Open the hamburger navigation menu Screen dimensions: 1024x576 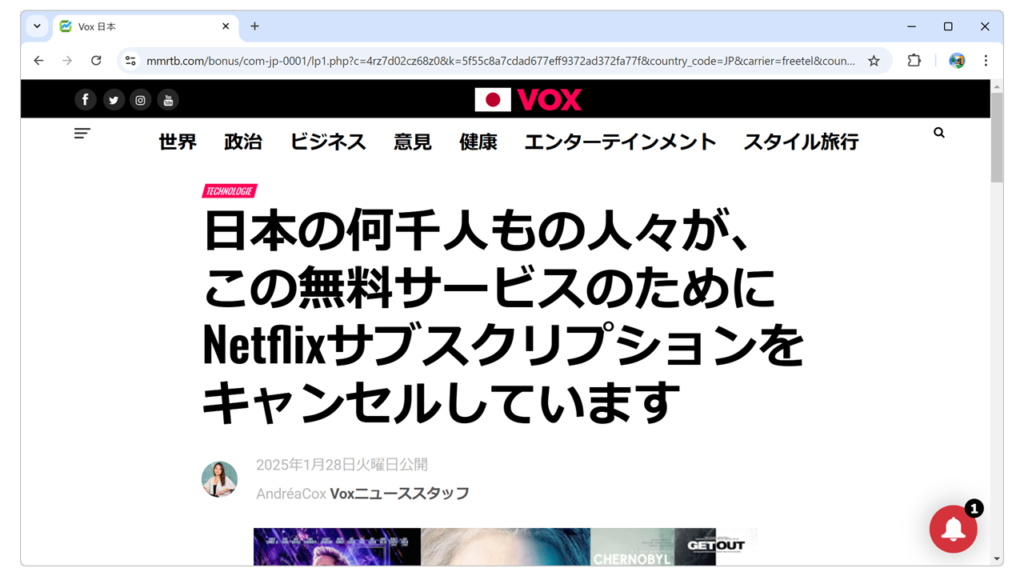pyautogui.click(x=82, y=133)
